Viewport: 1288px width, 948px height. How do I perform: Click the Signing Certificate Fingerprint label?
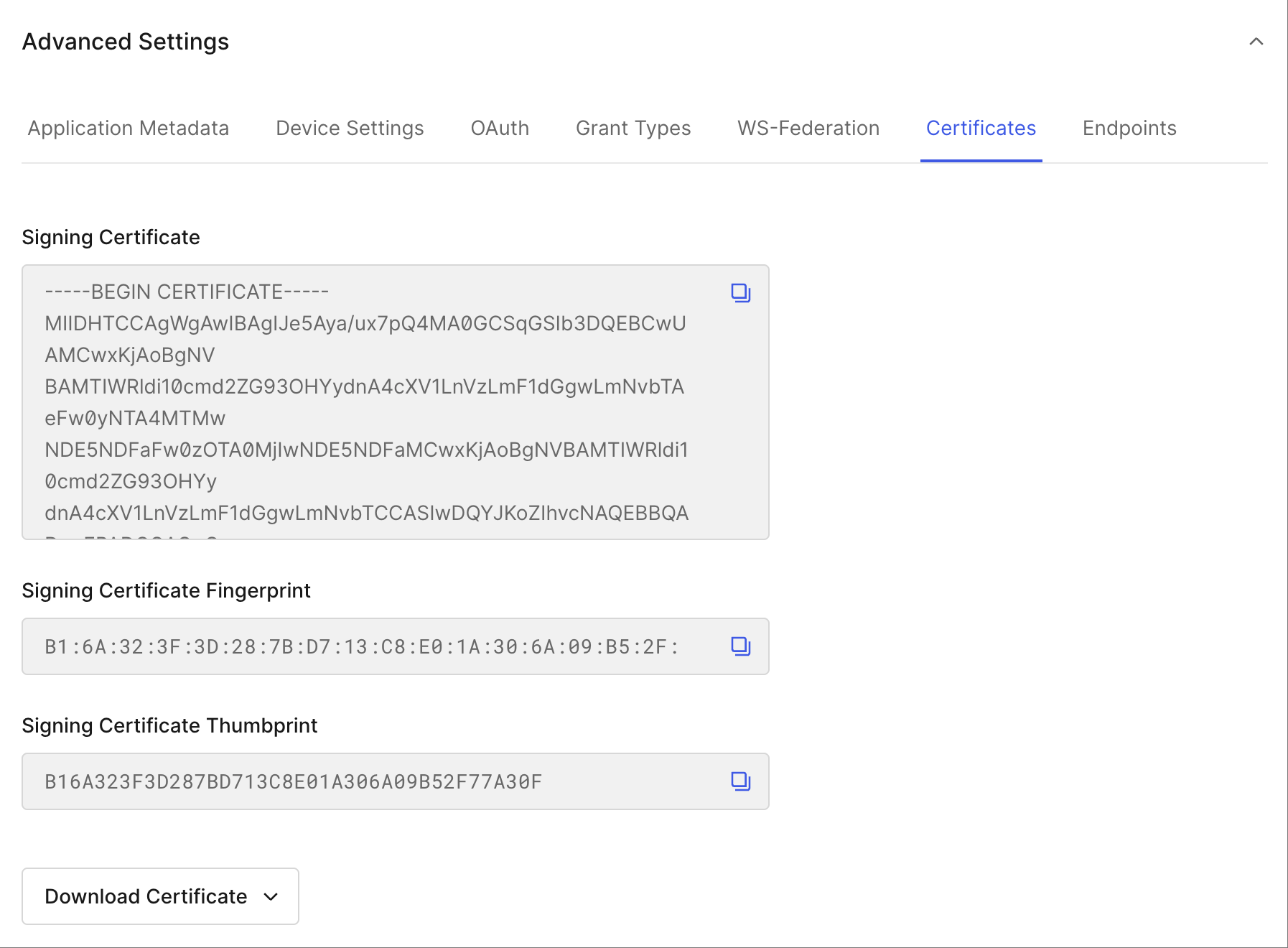click(166, 590)
